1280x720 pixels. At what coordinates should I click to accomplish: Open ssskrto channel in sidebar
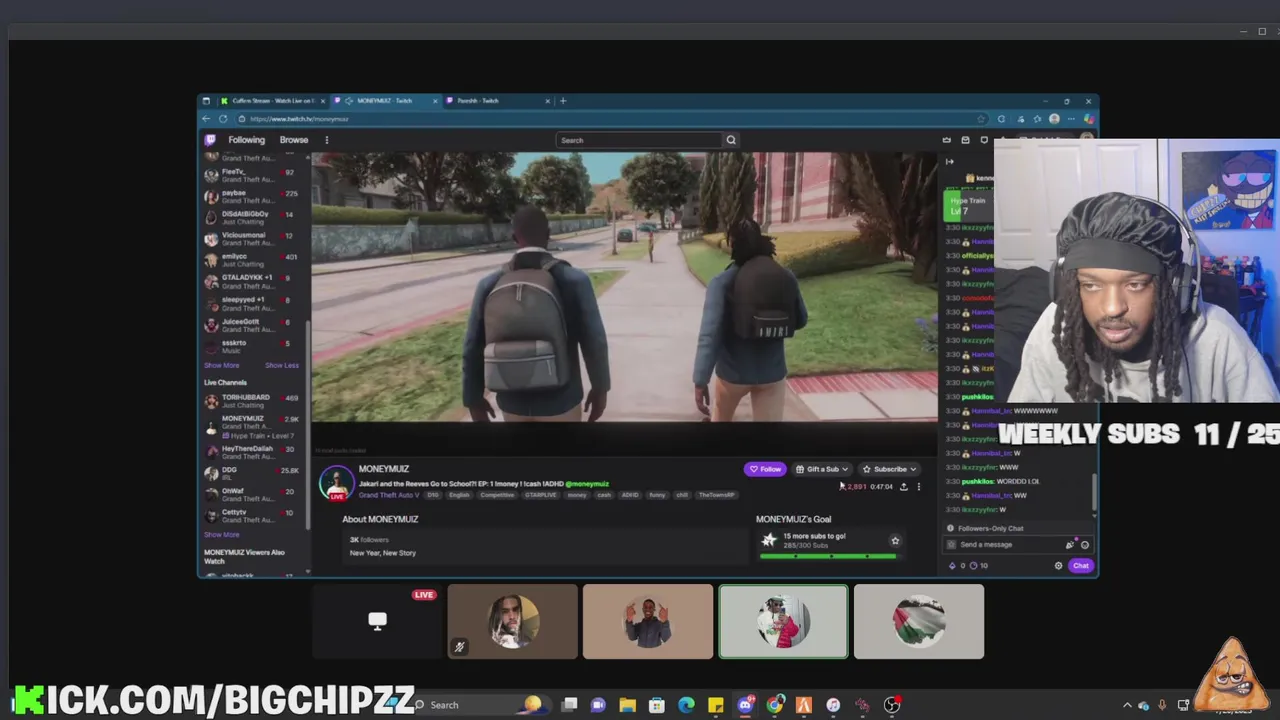pyautogui.click(x=250, y=346)
